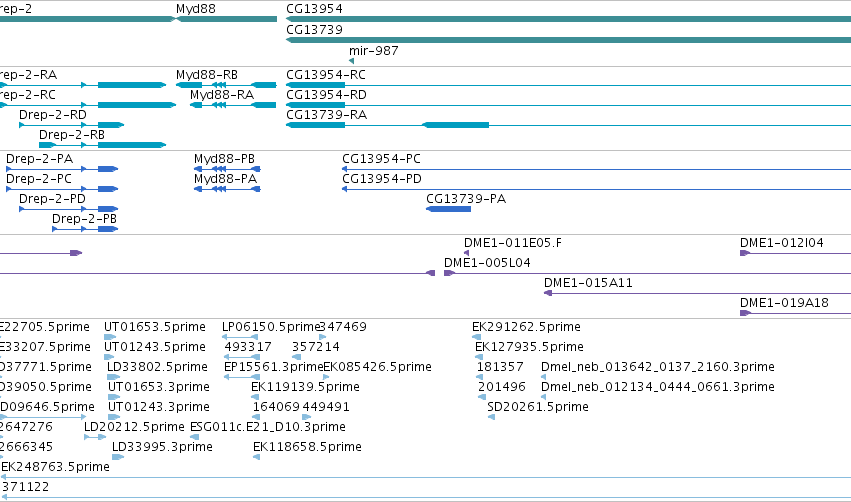Select the DME1-015A11 arrowhead

tap(548, 293)
